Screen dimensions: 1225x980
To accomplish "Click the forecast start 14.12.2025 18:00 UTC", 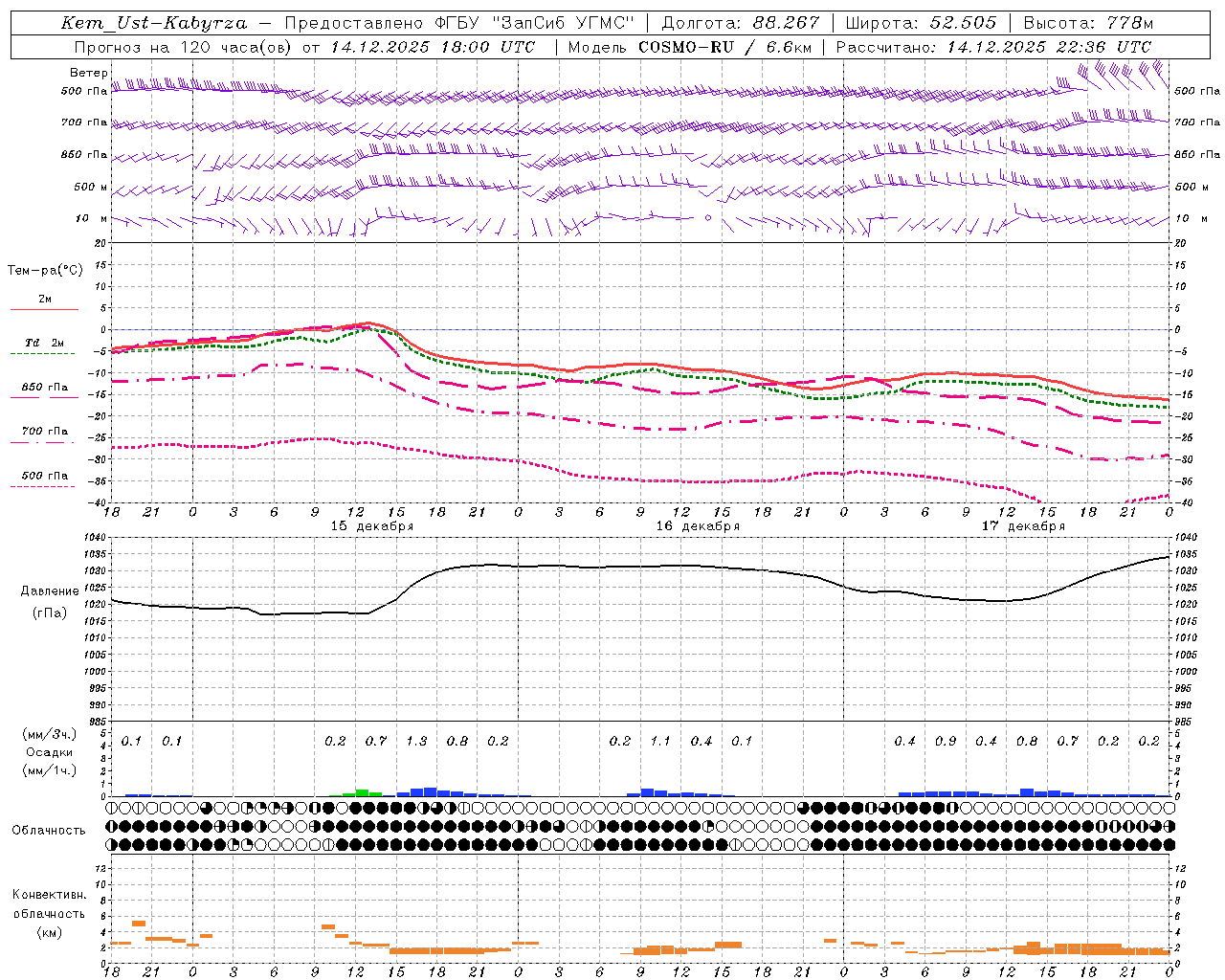I will coord(433,47).
